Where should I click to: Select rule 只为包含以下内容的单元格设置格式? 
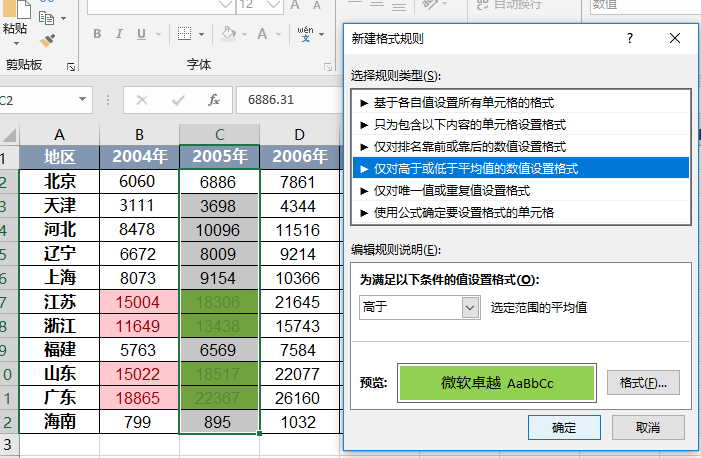pos(521,125)
